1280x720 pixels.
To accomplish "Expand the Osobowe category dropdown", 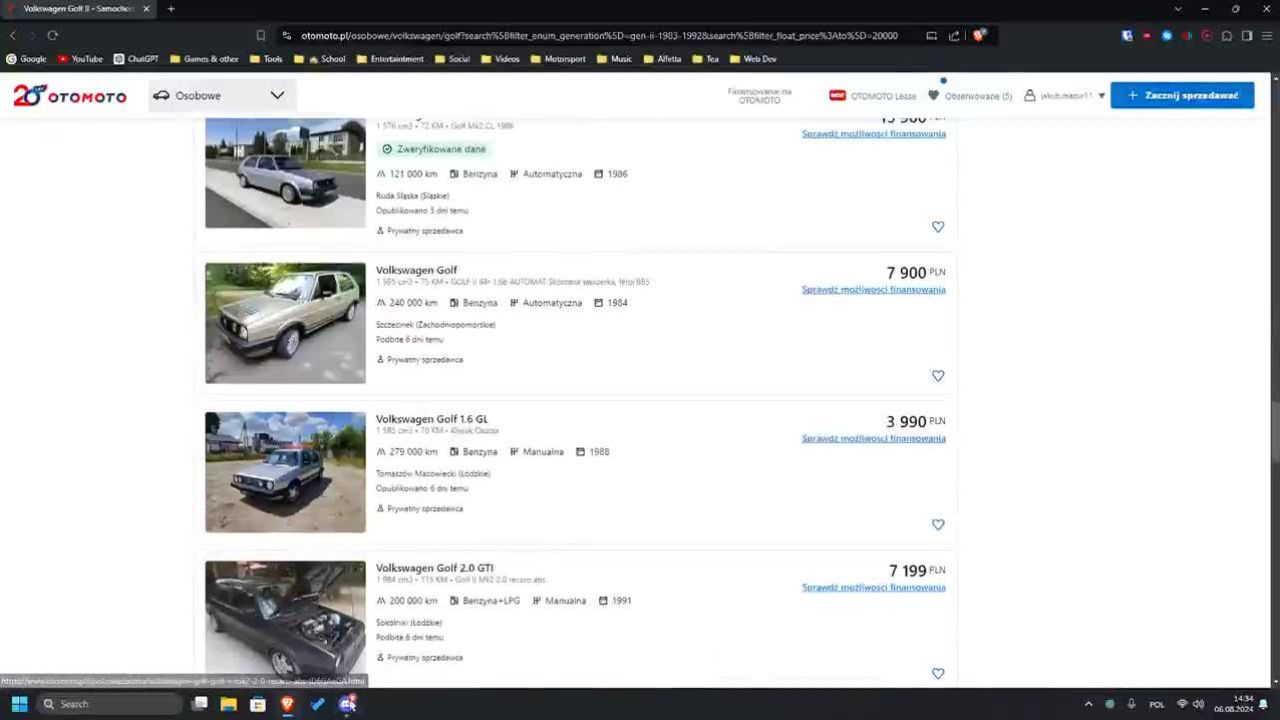I will [220, 96].
